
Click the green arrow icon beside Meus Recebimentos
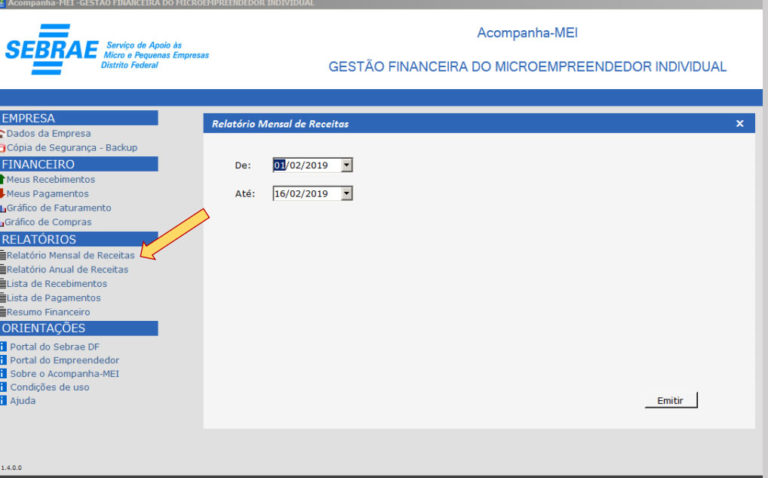2,179
